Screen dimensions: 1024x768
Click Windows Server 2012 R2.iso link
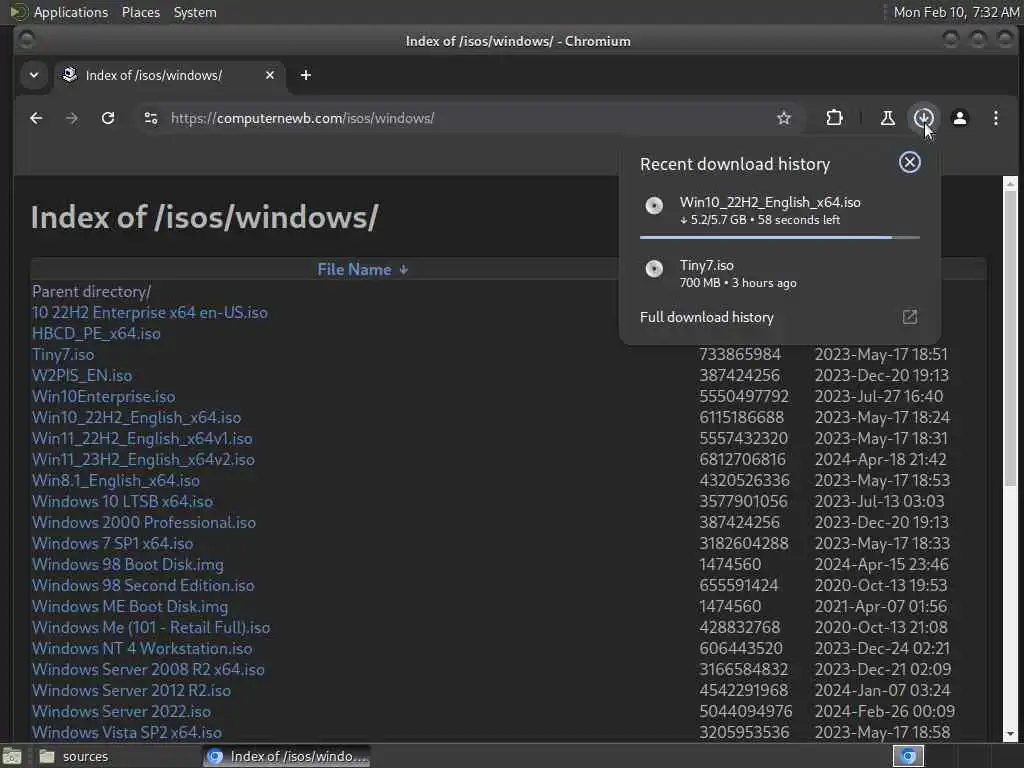click(131, 690)
